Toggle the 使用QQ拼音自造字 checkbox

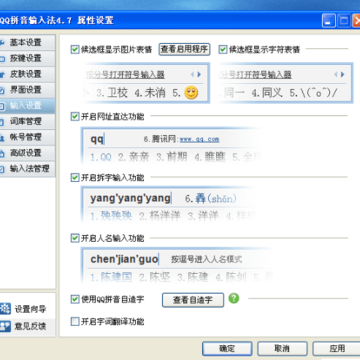[75, 299]
